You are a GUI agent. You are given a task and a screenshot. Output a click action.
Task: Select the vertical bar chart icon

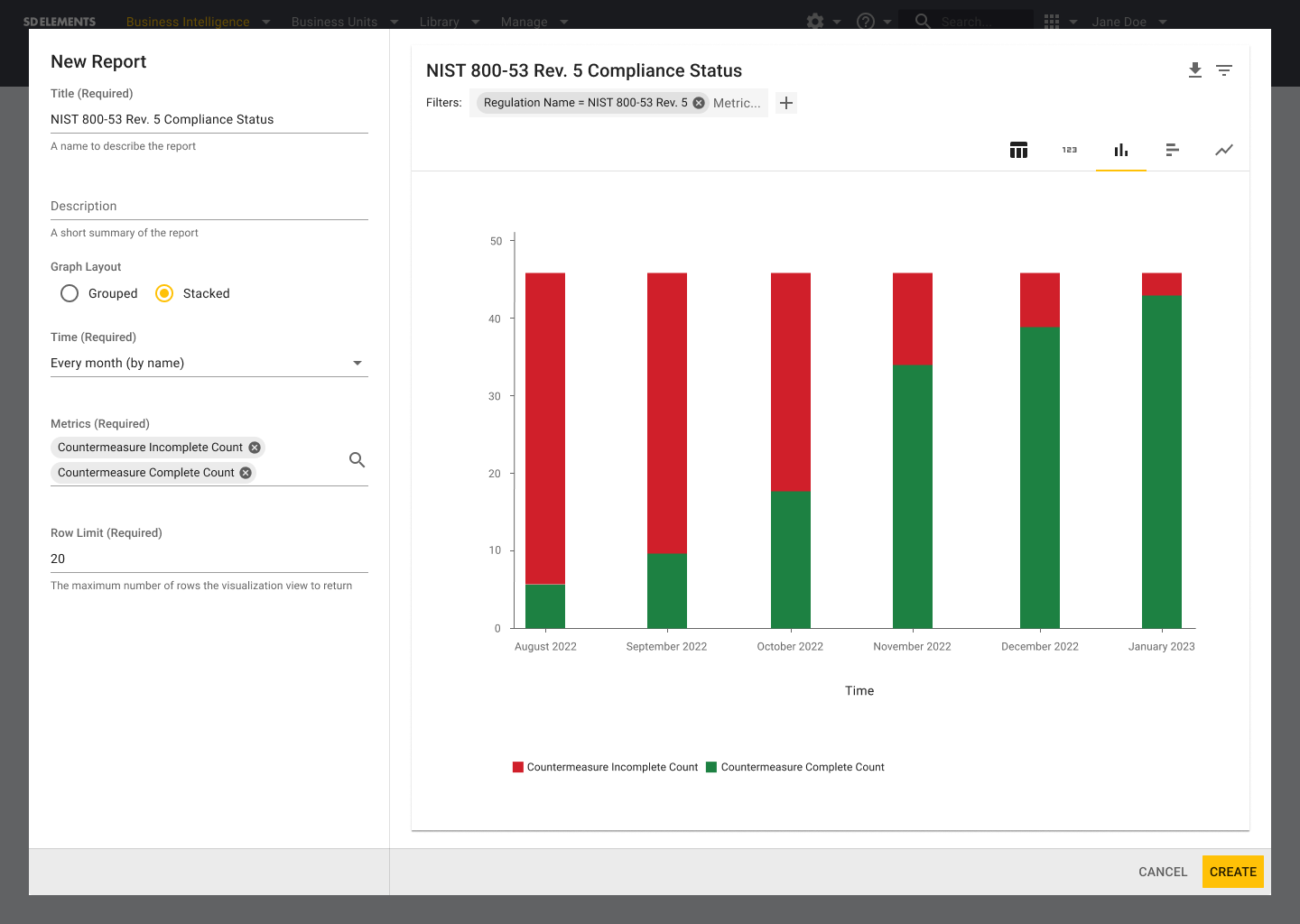pyautogui.click(x=1120, y=150)
